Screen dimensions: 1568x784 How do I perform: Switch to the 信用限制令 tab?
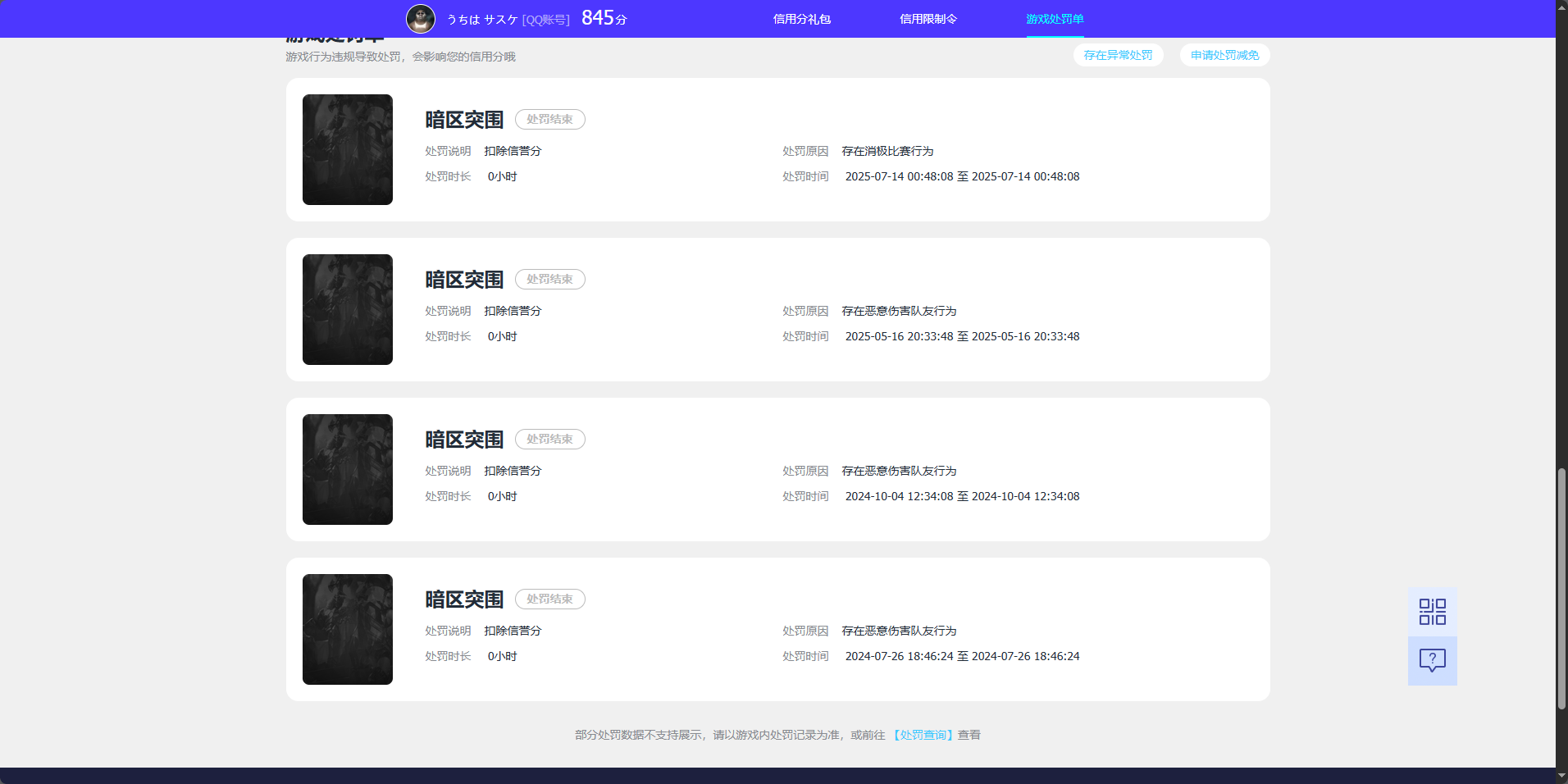click(x=928, y=19)
